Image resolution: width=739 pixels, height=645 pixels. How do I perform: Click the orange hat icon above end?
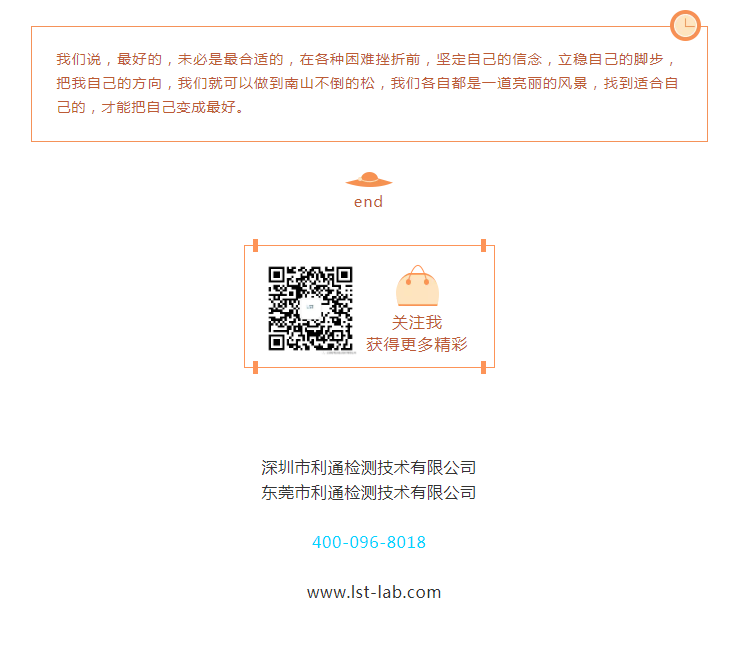pyautogui.click(x=369, y=180)
